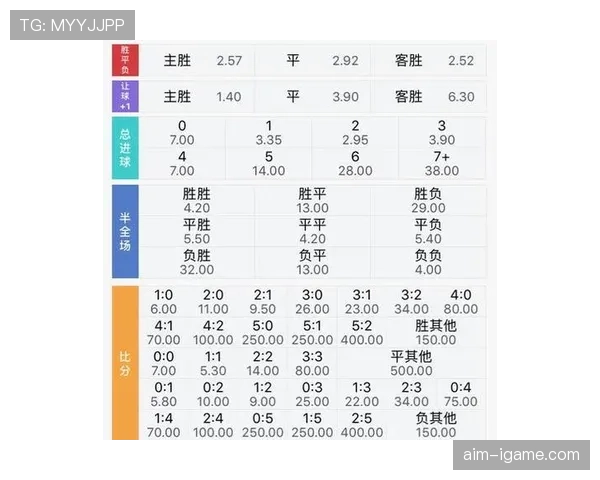Viewport: 600px width, 480px height.
Task: Select half-full 平负 at 5.40
Action: [428, 232]
